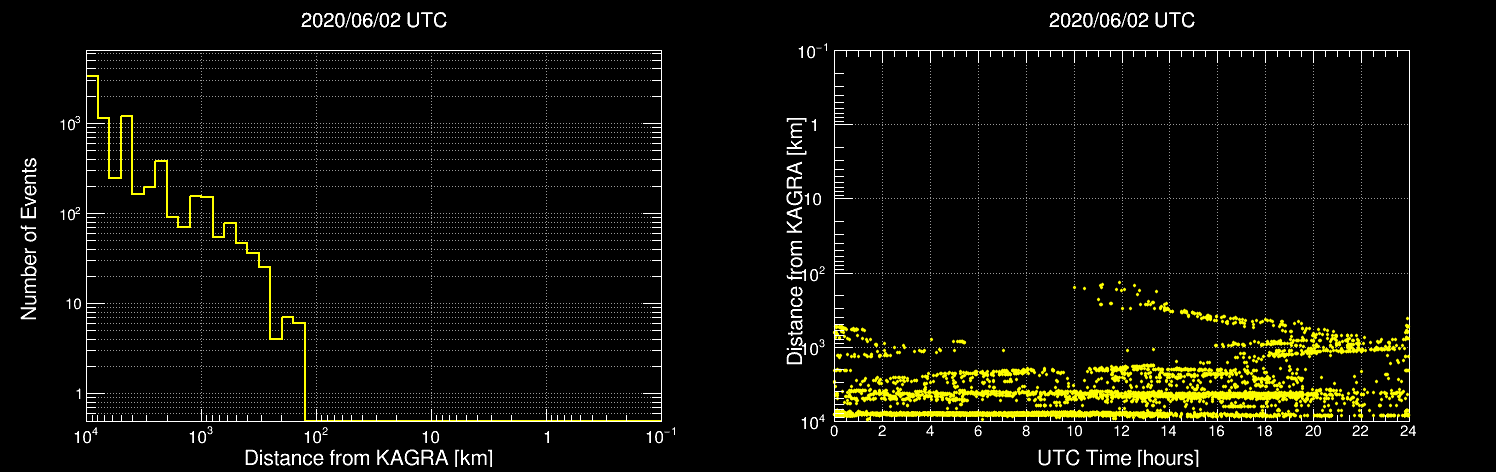Click the right plot title 2020/06/02 UTC
This screenshot has height=472, width=1496.
1121,21
